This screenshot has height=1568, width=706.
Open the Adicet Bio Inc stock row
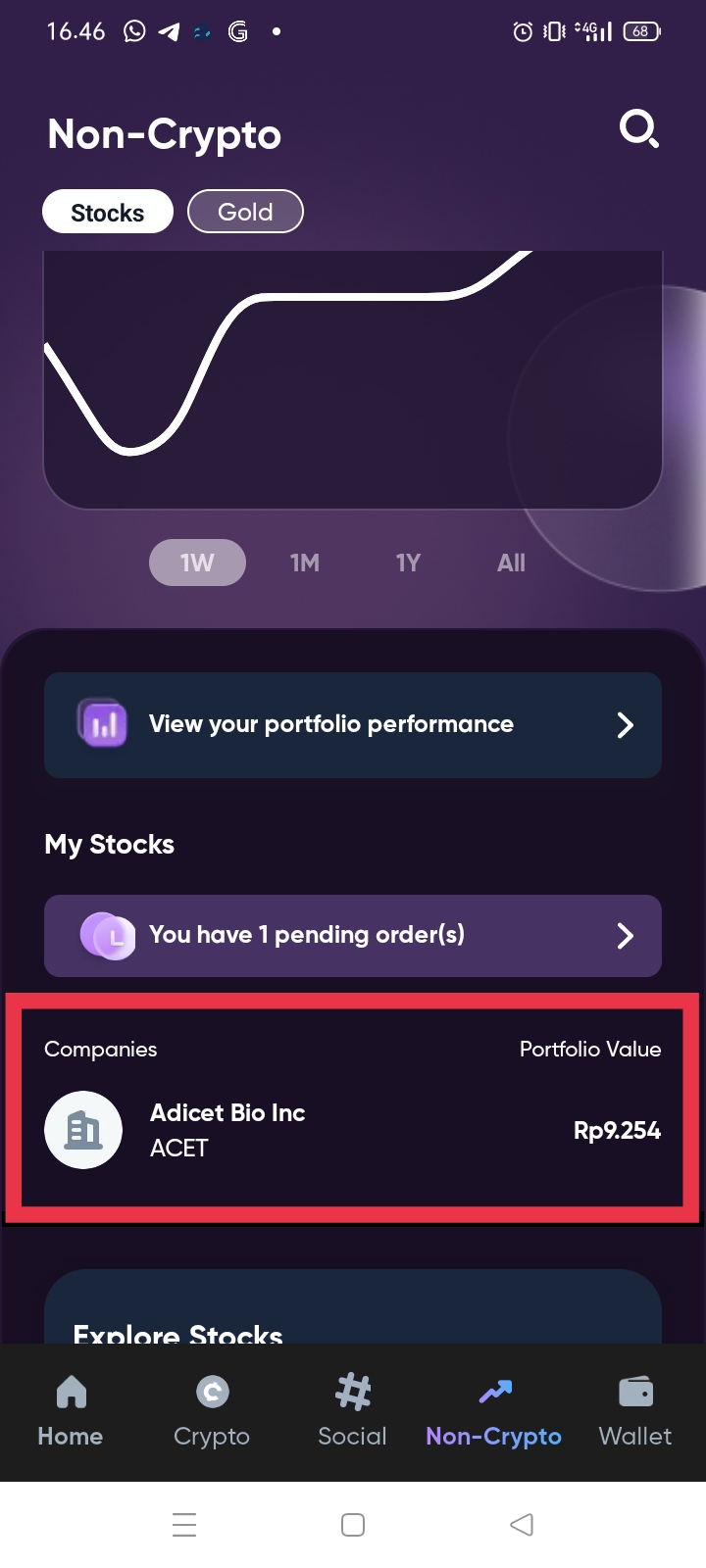pos(353,1130)
